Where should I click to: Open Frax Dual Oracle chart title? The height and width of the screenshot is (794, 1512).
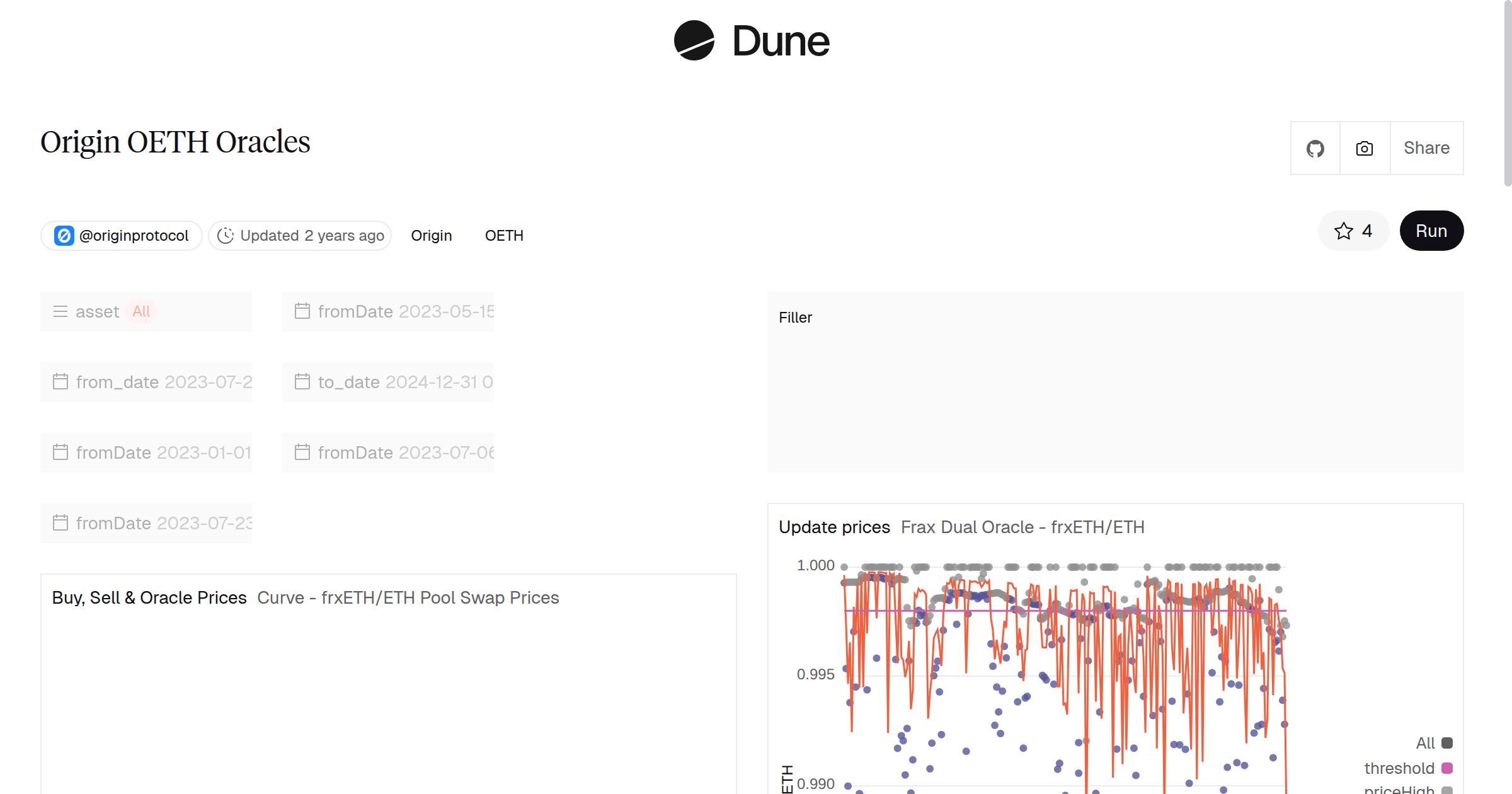(1022, 527)
